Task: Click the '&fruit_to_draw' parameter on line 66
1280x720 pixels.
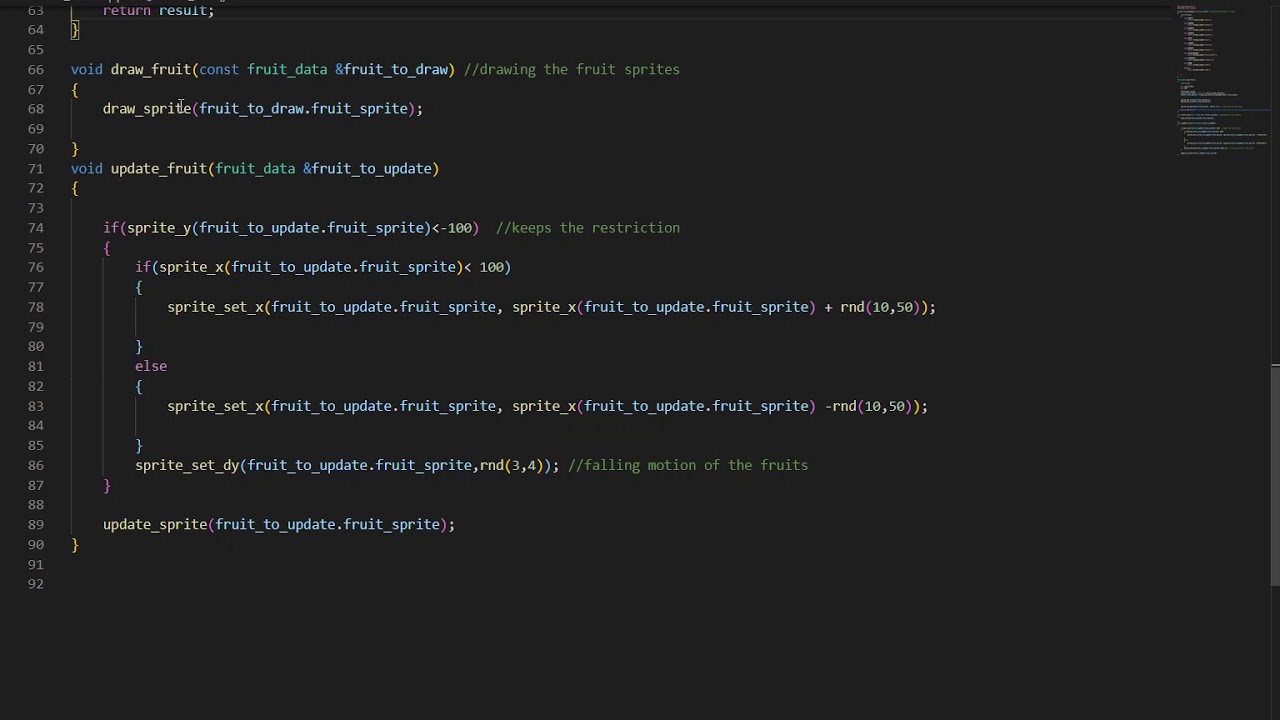Action: coord(392,69)
